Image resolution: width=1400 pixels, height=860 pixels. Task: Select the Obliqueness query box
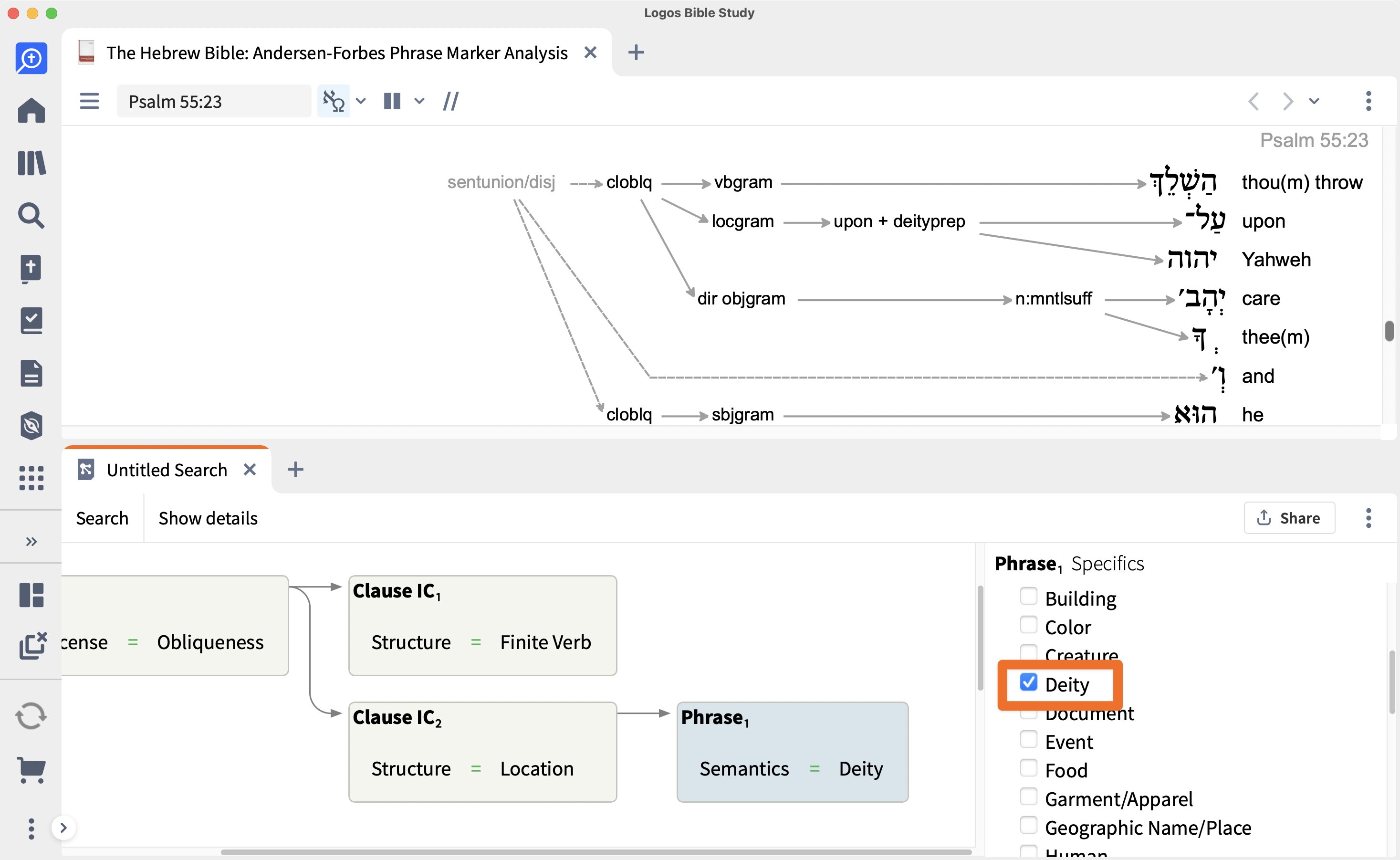click(x=175, y=626)
